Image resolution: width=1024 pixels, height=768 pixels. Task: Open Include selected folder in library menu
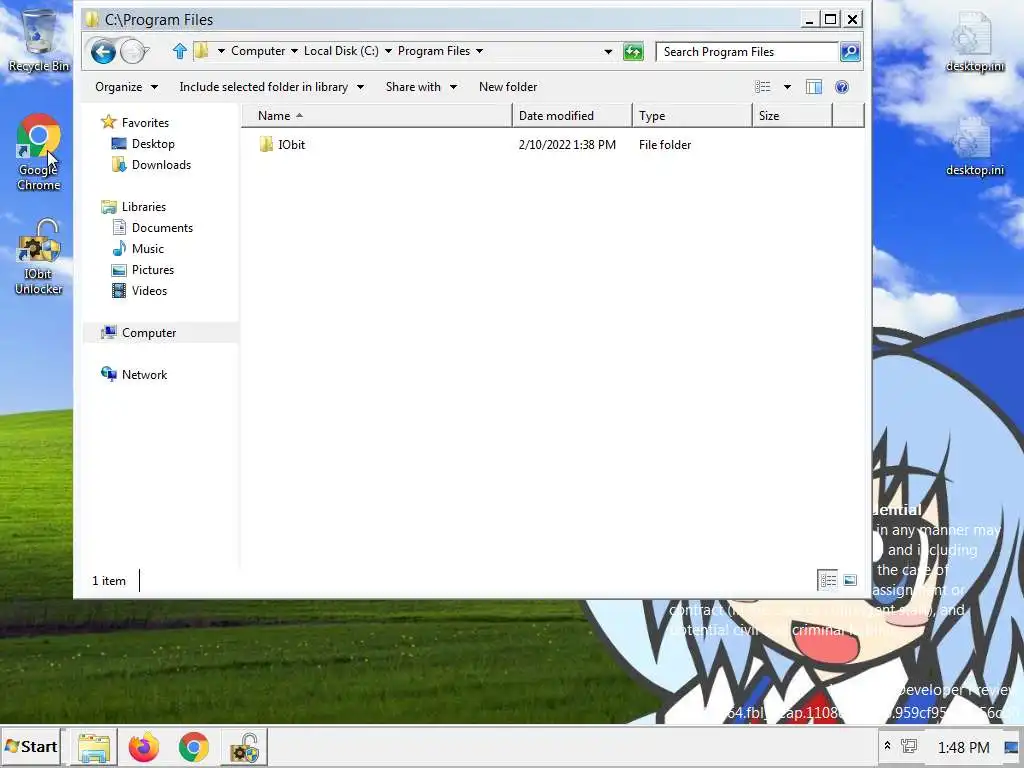pyautogui.click(x=272, y=87)
